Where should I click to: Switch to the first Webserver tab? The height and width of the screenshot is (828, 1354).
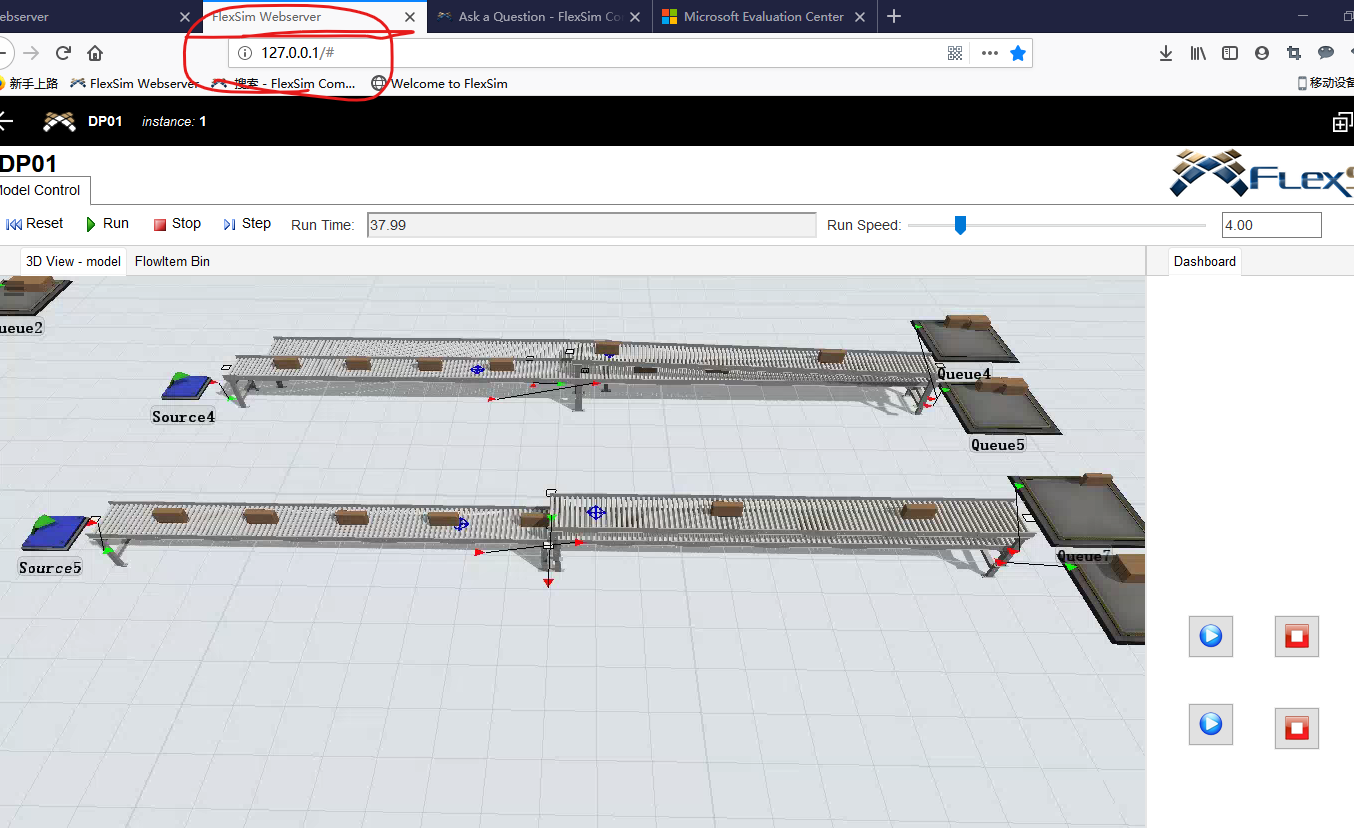pyautogui.click(x=90, y=17)
